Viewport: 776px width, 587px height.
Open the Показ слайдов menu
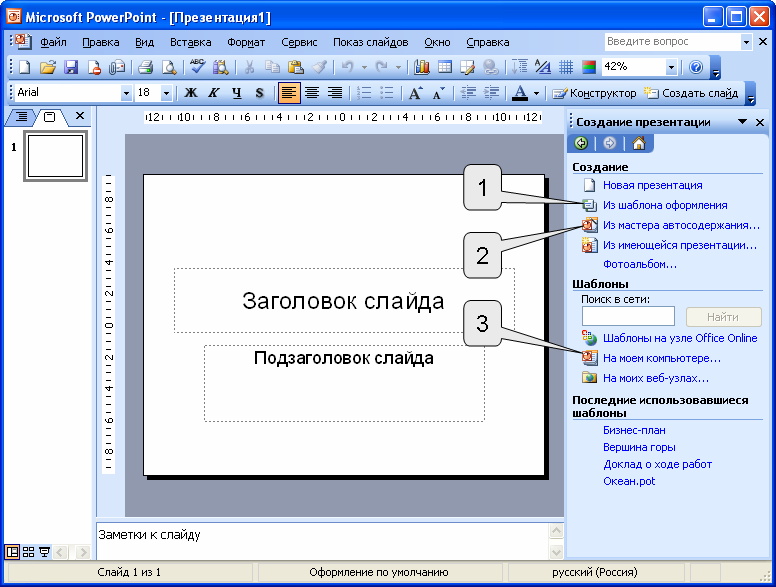pyautogui.click(x=371, y=43)
